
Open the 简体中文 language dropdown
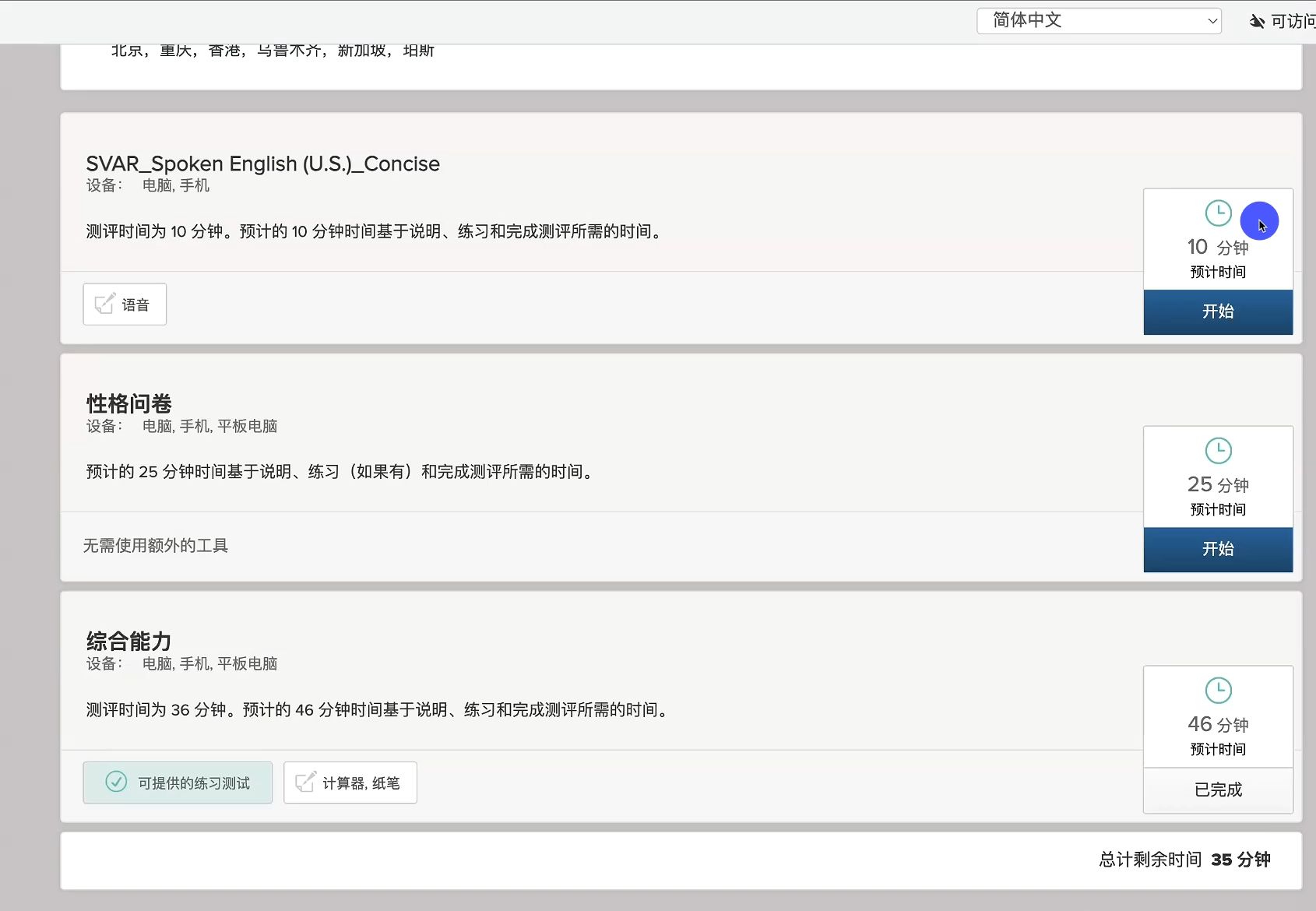tap(1099, 21)
